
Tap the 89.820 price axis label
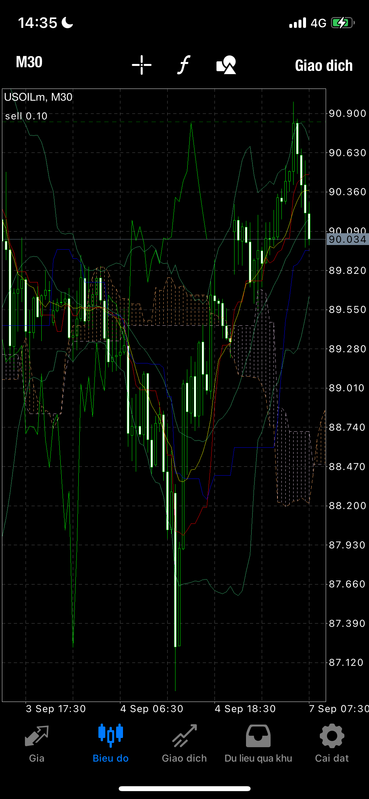click(348, 270)
